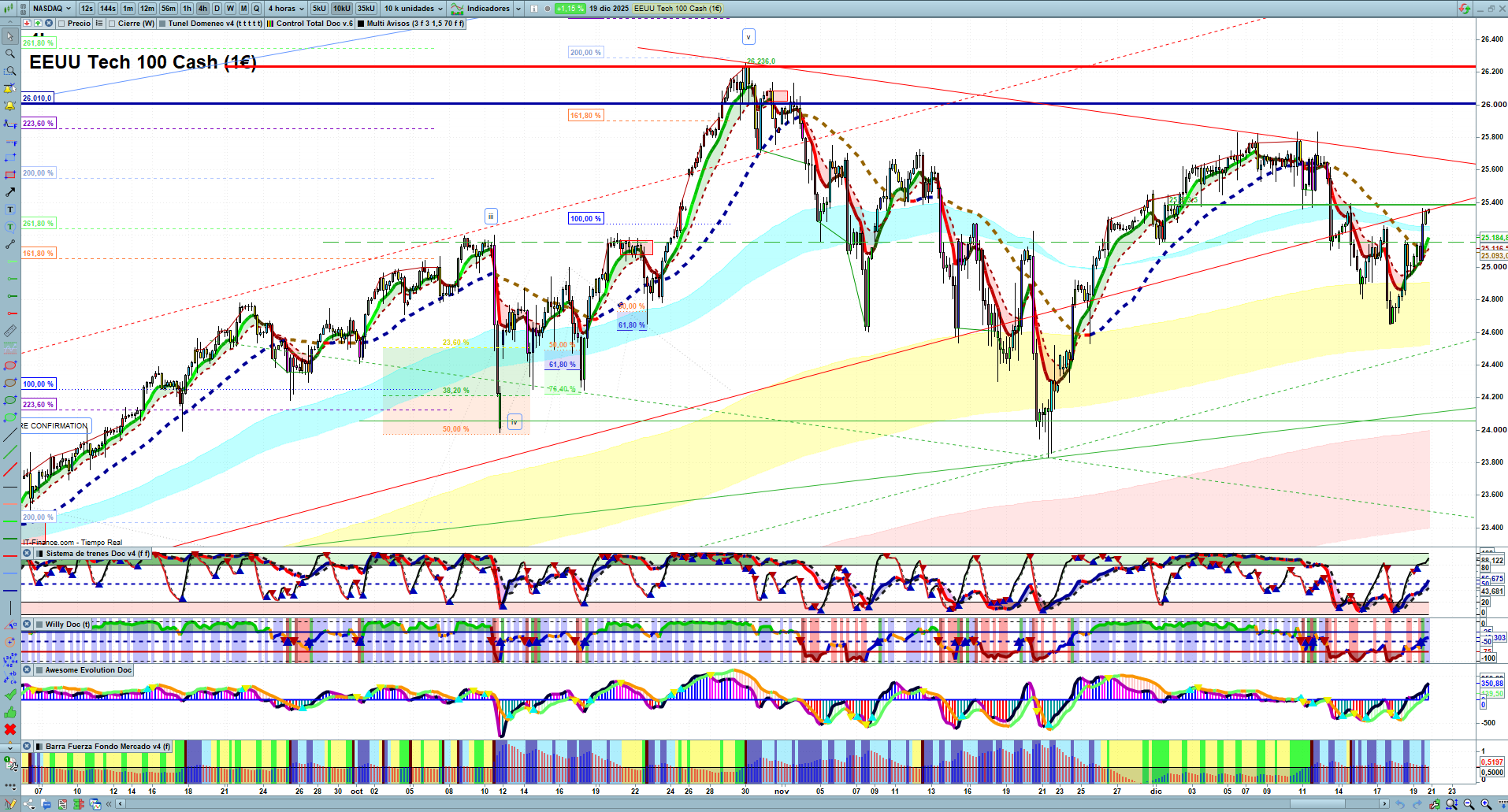Open the yellow alarm bell alerts tool
The width and height of the screenshot is (1508, 812).
(10, 106)
